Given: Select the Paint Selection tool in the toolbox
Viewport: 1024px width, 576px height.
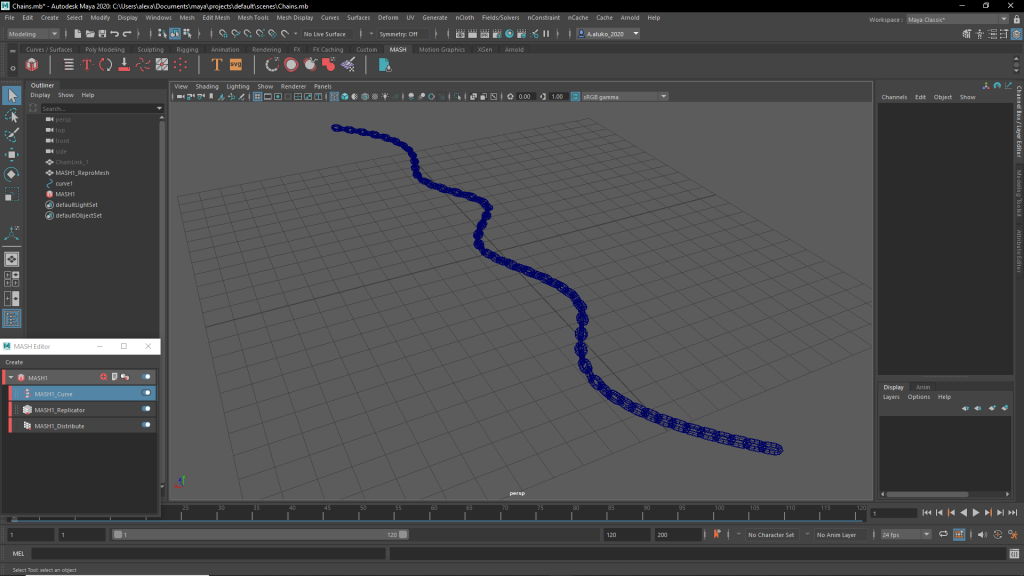Looking at the screenshot, I should click(12, 135).
